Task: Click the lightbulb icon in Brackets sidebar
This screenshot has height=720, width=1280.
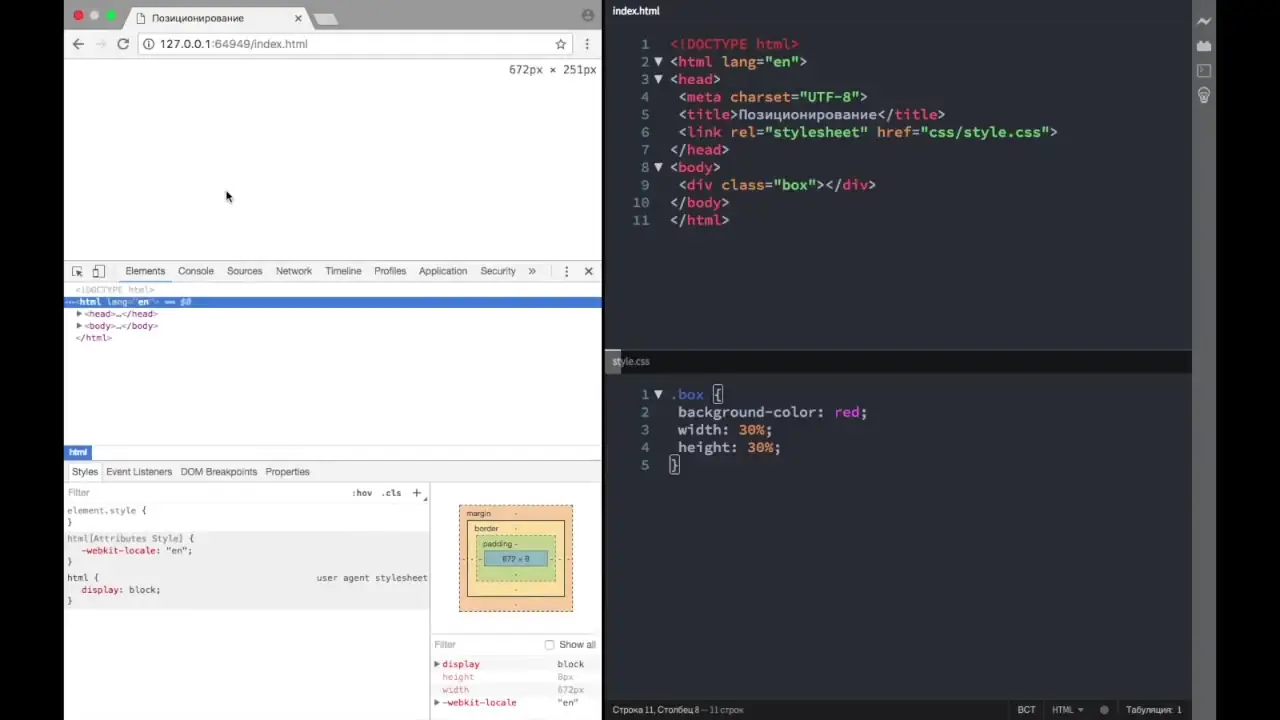Action: click(1204, 96)
